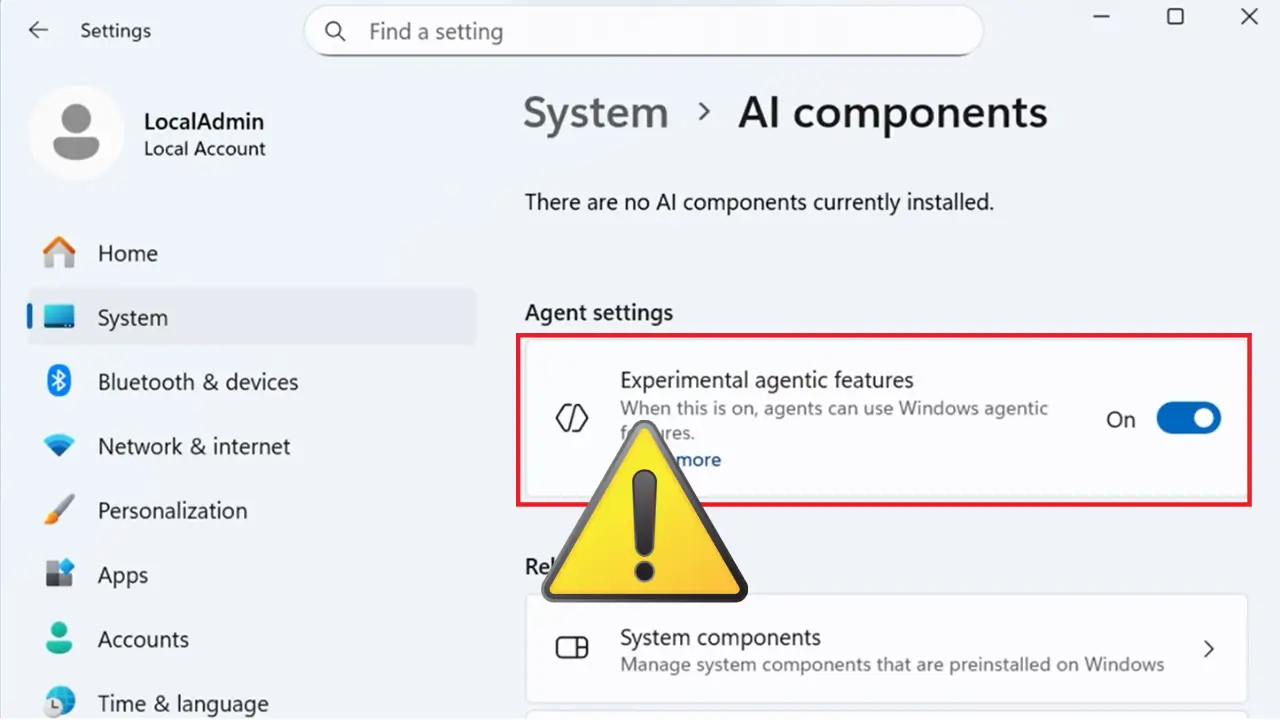Maximize the Settings window
Screen dimensions: 1280x720
tap(1176, 17)
